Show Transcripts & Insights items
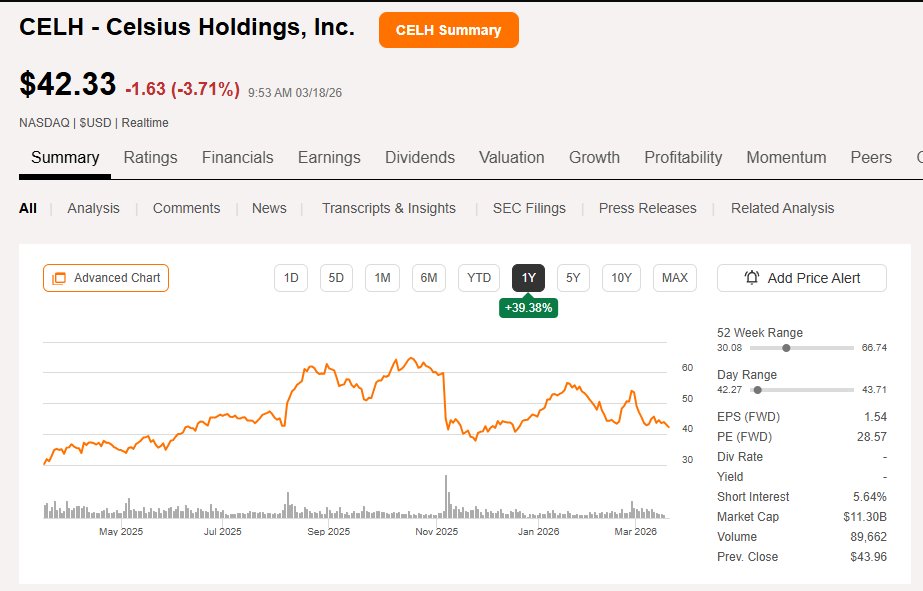 (388, 208)
